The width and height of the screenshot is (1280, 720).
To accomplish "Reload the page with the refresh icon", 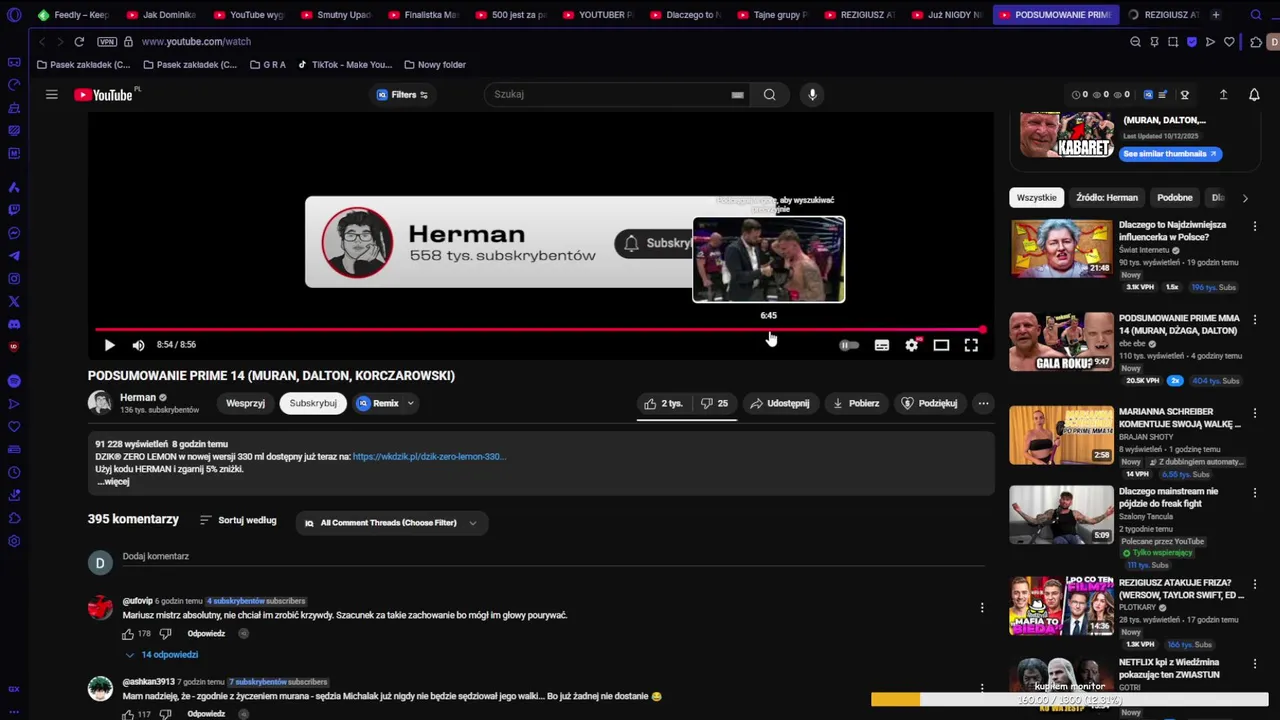I will pos(79,42).
